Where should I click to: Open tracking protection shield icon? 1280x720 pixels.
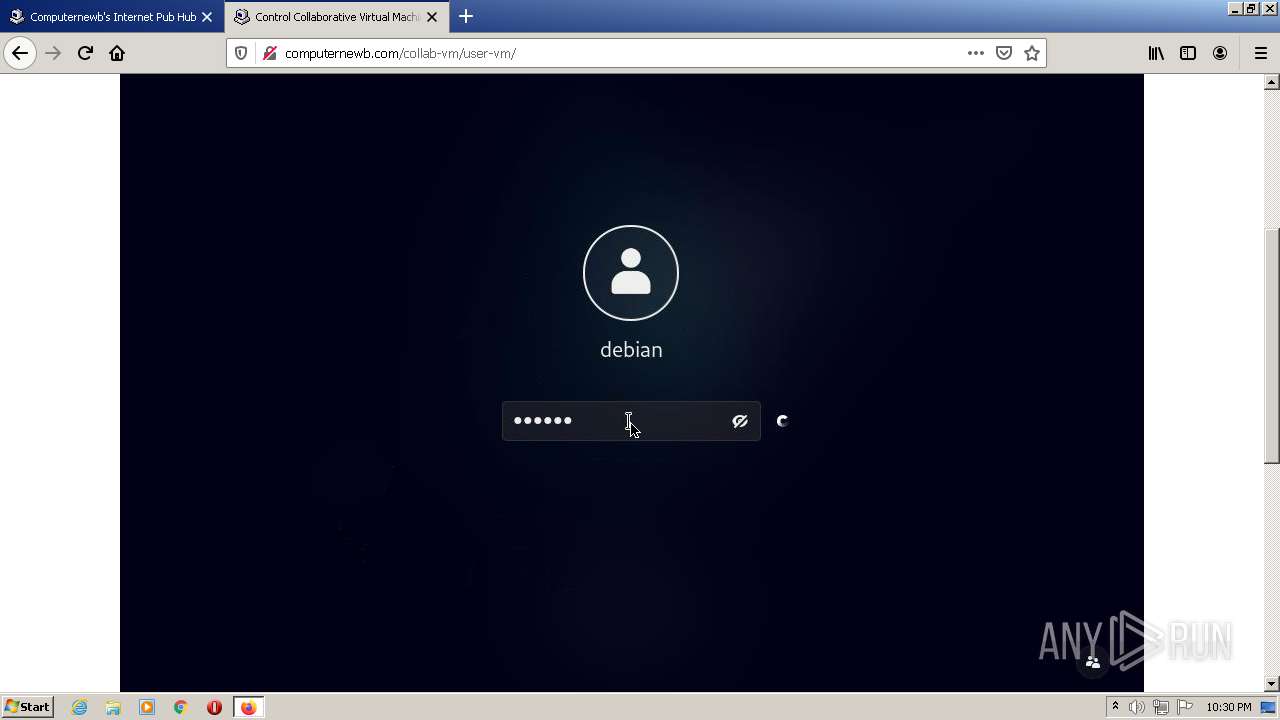point(241,53)
